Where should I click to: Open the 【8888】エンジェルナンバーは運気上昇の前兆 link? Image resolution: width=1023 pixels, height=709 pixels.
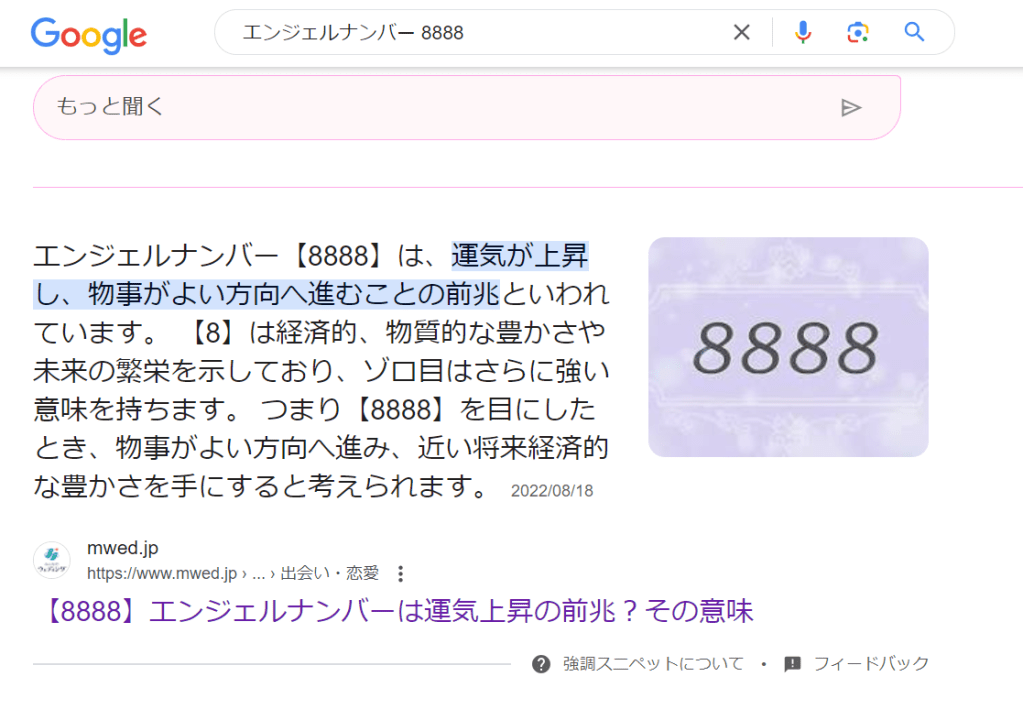point(400,610)
